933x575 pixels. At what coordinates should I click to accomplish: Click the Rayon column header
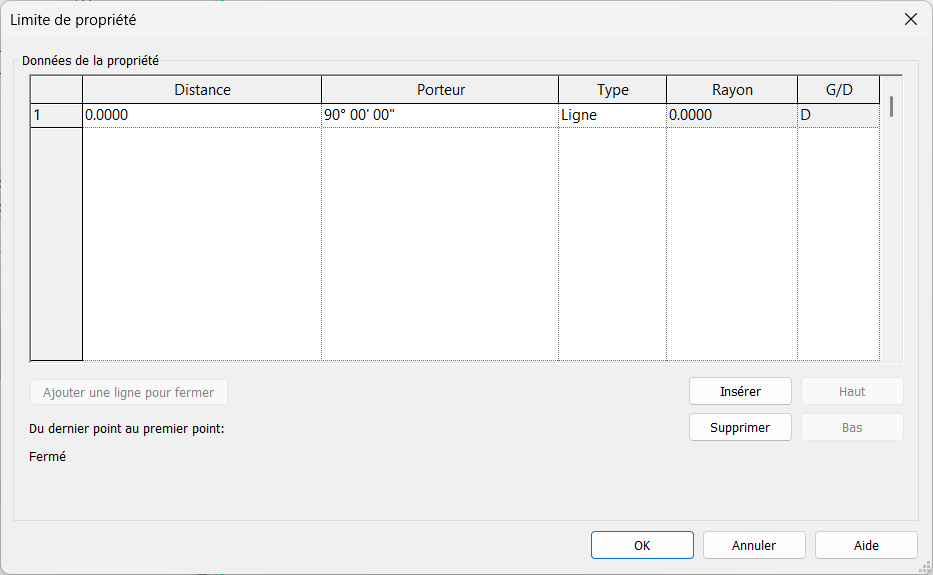pos(732,90)
